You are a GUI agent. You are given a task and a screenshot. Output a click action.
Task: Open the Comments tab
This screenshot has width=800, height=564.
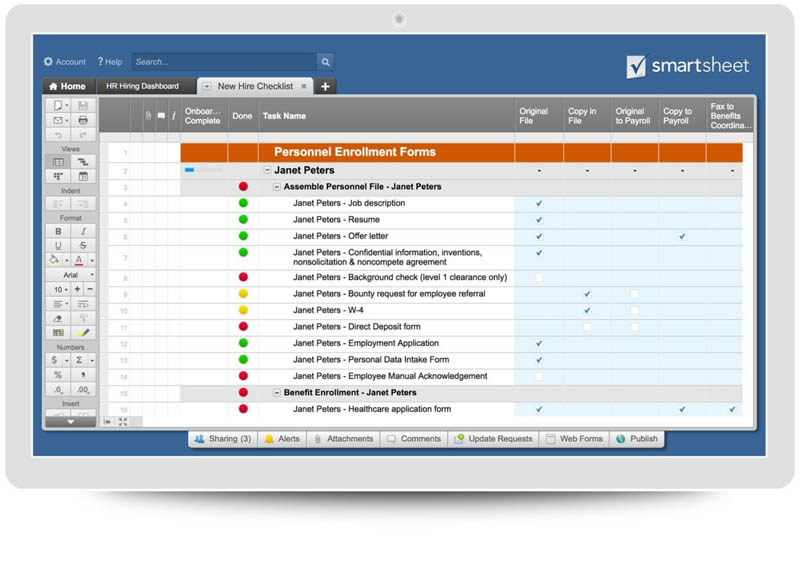pyautogui.click(x=414, y=439)
